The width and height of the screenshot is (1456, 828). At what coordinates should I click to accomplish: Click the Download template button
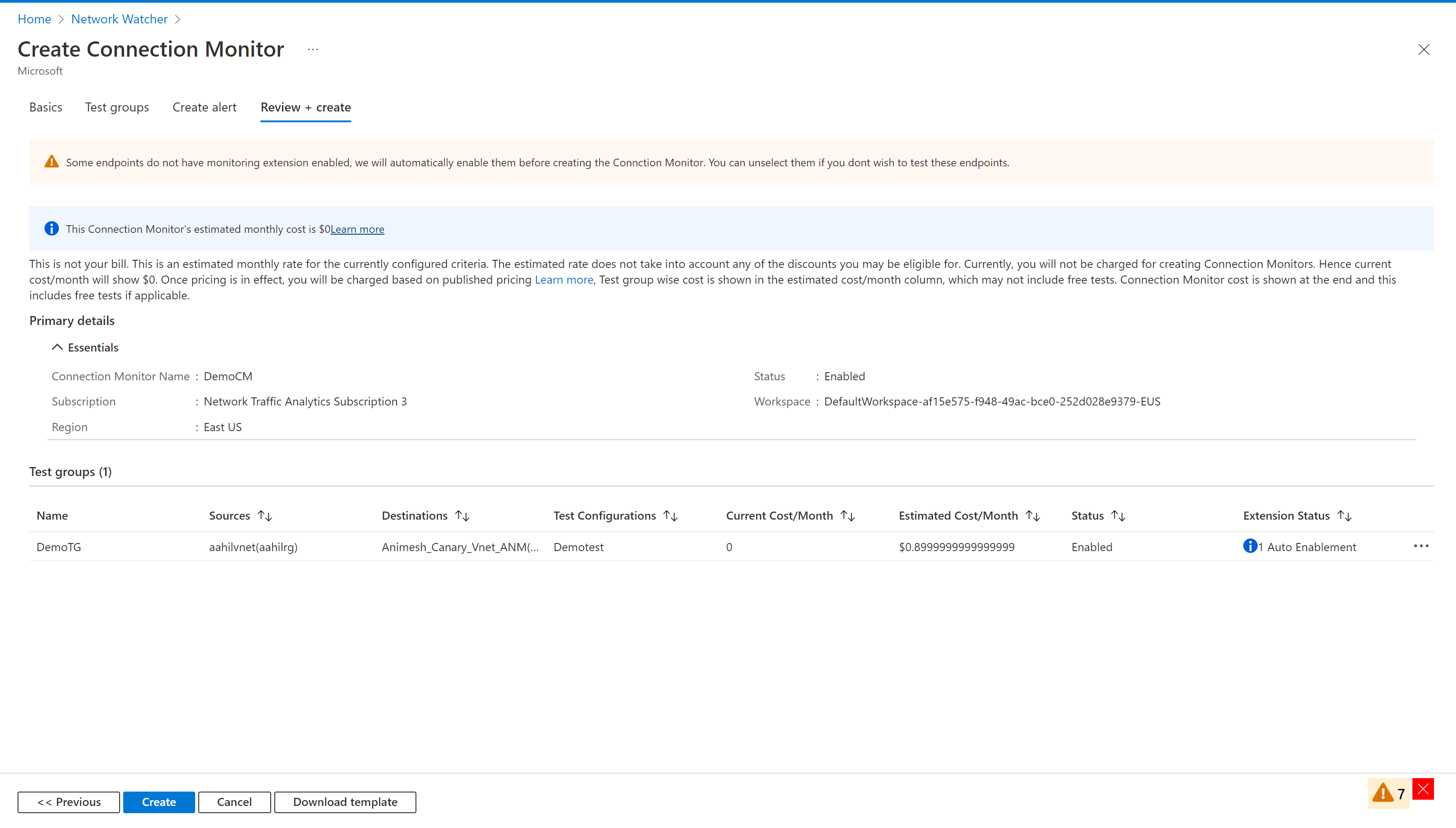345,801
